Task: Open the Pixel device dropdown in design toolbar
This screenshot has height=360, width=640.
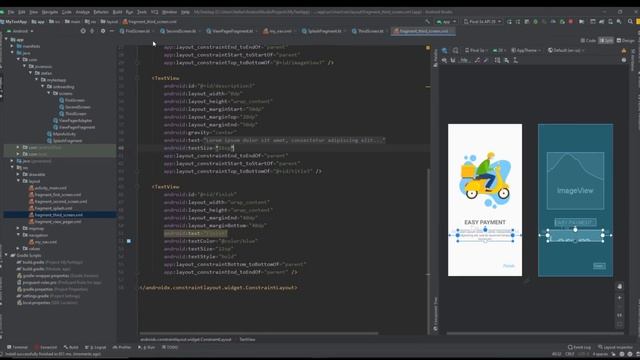Action: 476,51
